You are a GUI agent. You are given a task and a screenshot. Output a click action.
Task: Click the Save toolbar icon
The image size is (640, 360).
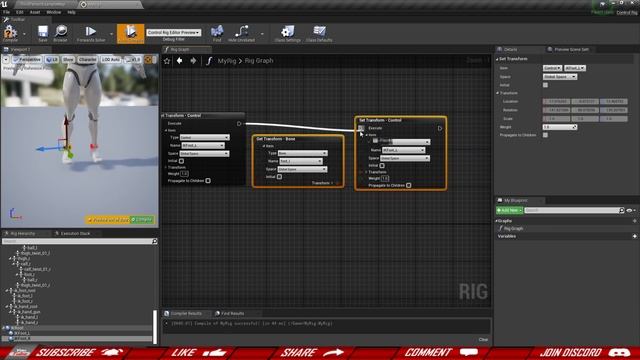coord(42,31)
